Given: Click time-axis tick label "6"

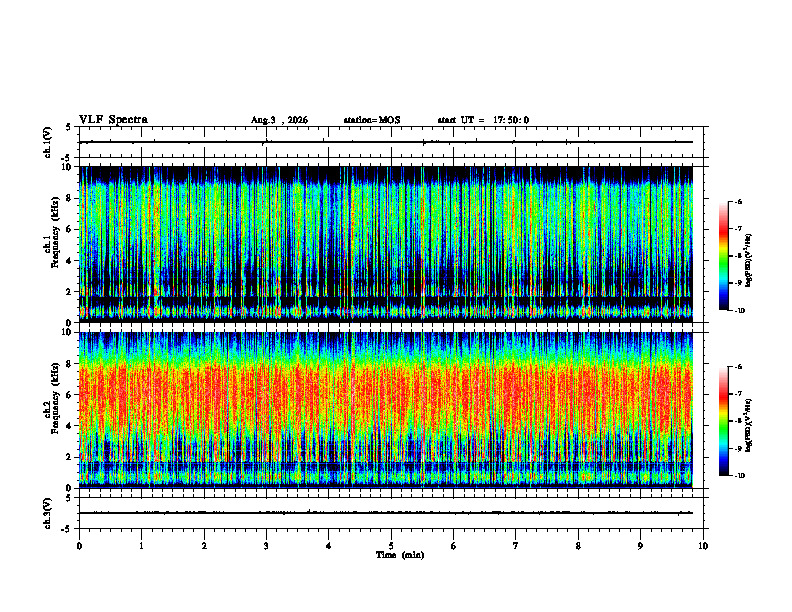Looking at the screenshot, I should [454, 546].
